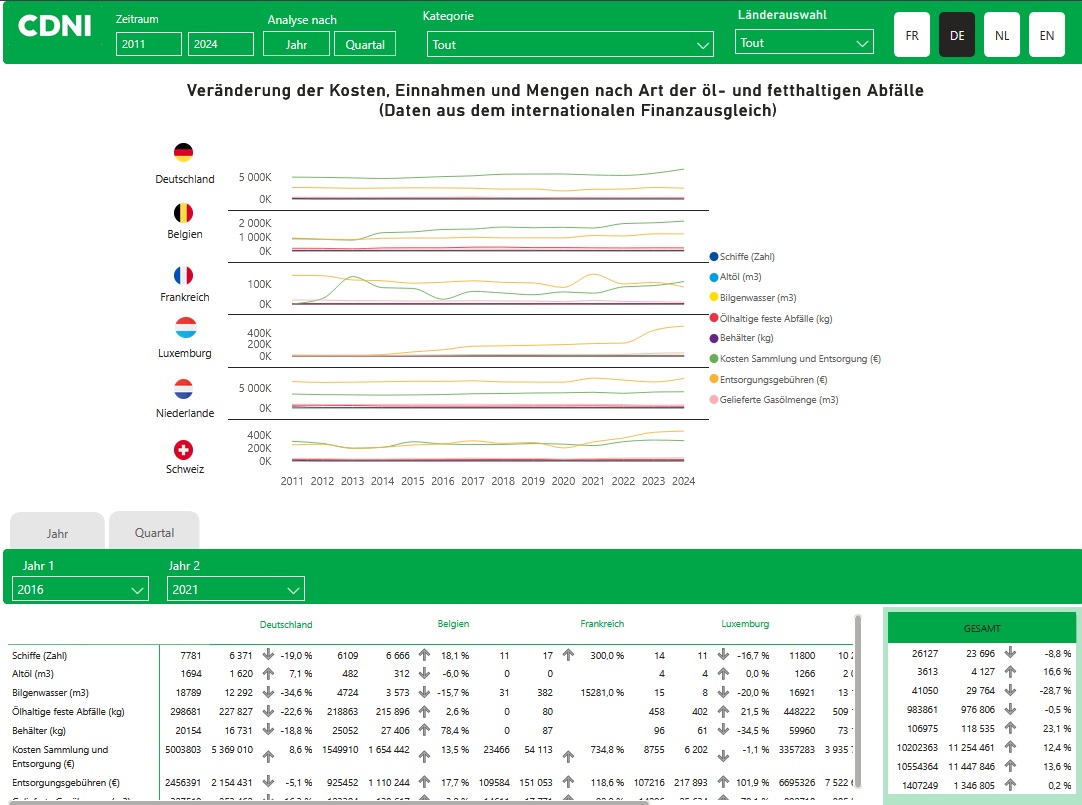Toggle the DE language button

[957, 35]
